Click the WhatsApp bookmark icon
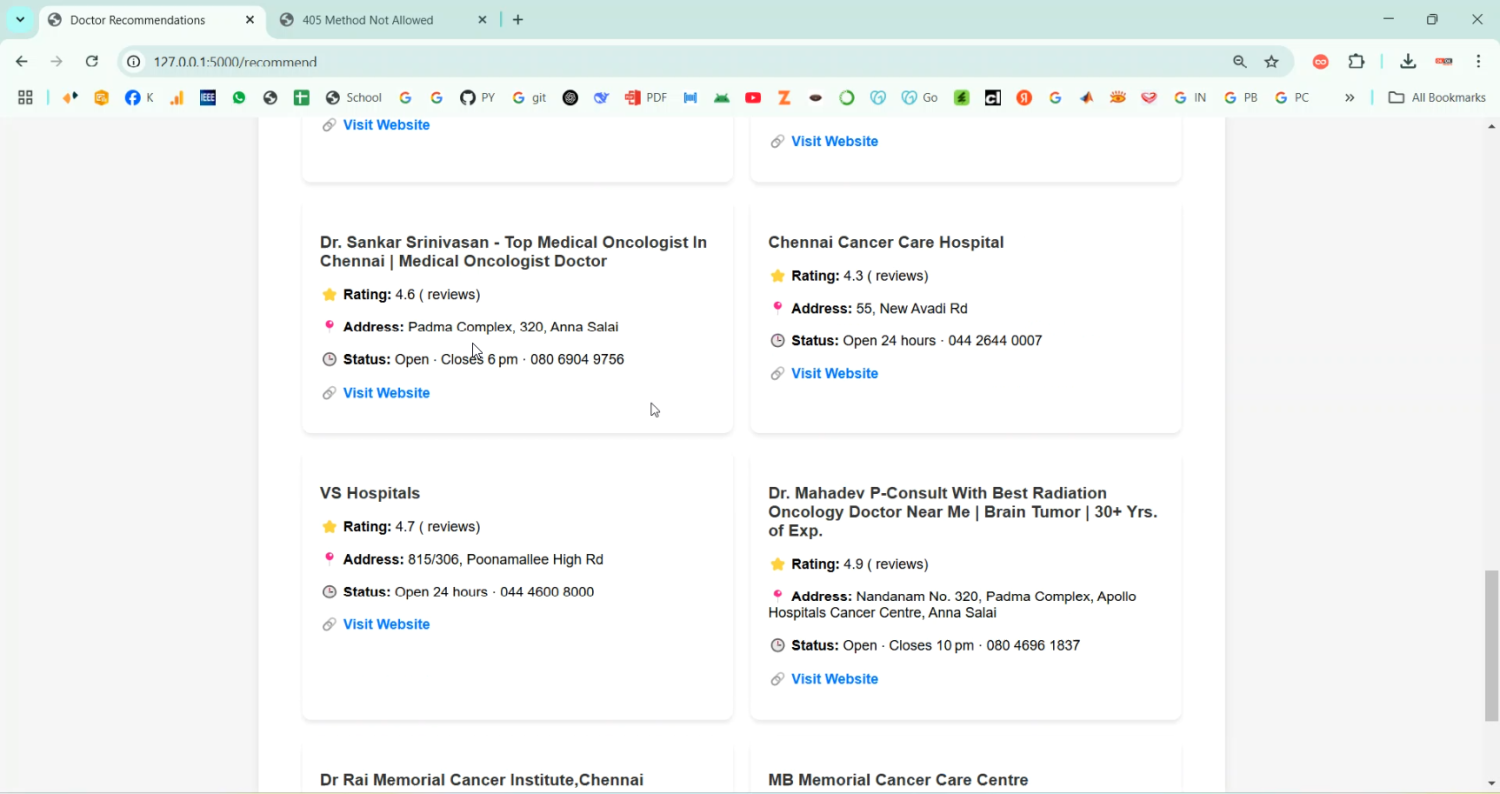Image resolution: width=1500 pixels, height=794 pixels. [239, 98]
